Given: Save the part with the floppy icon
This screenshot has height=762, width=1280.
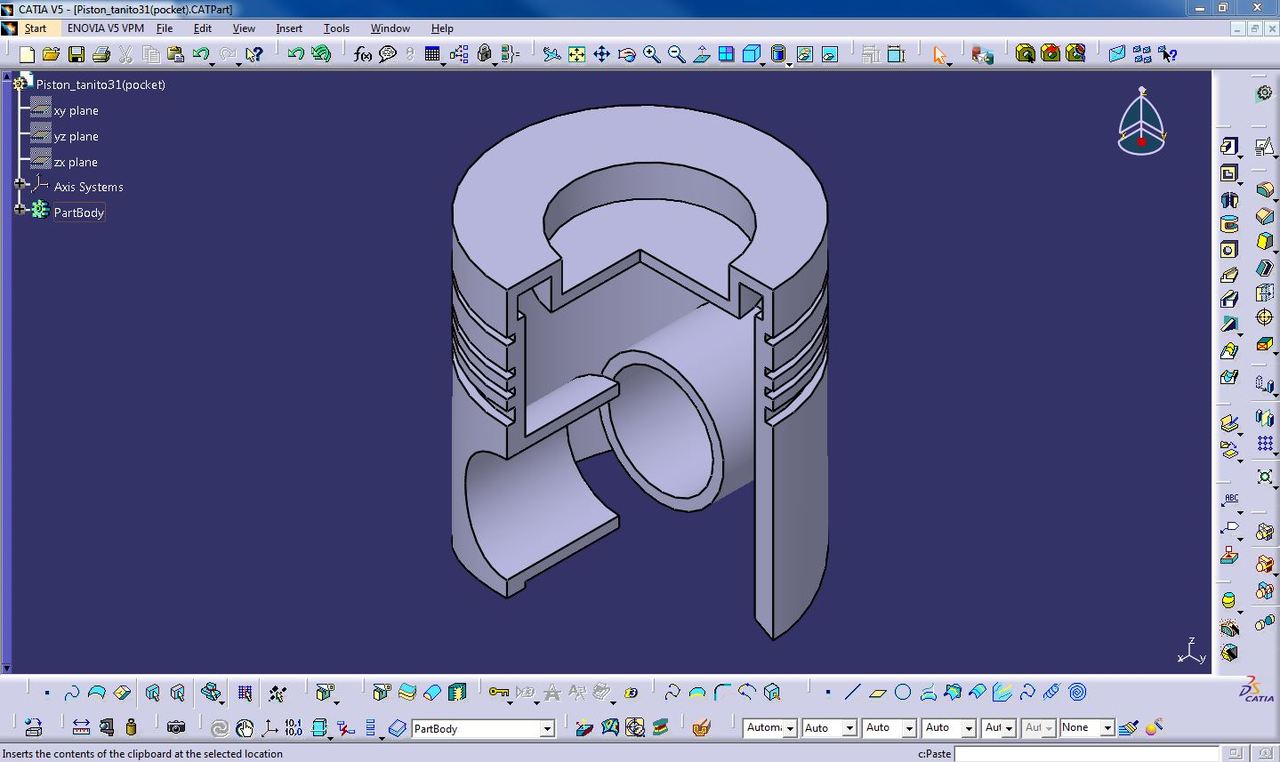Looking at the screenshot, I should pos(76,54).
